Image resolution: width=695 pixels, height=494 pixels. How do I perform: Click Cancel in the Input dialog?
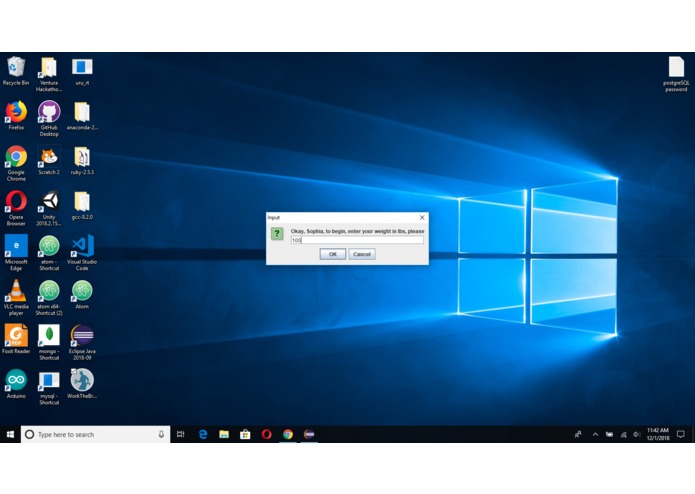pos(362,254)
